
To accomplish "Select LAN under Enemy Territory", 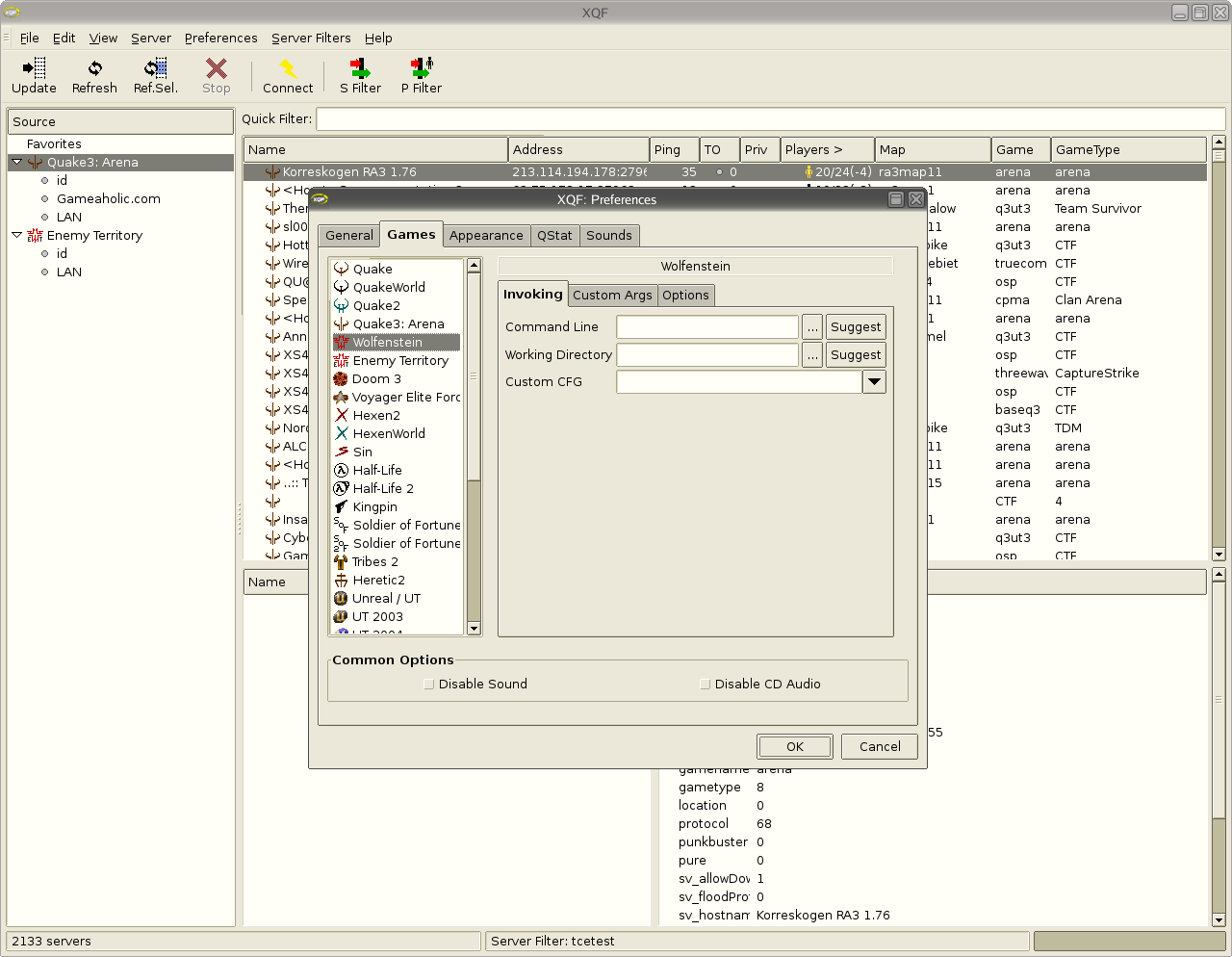I will pyautogui.click(x=69, y=272).
